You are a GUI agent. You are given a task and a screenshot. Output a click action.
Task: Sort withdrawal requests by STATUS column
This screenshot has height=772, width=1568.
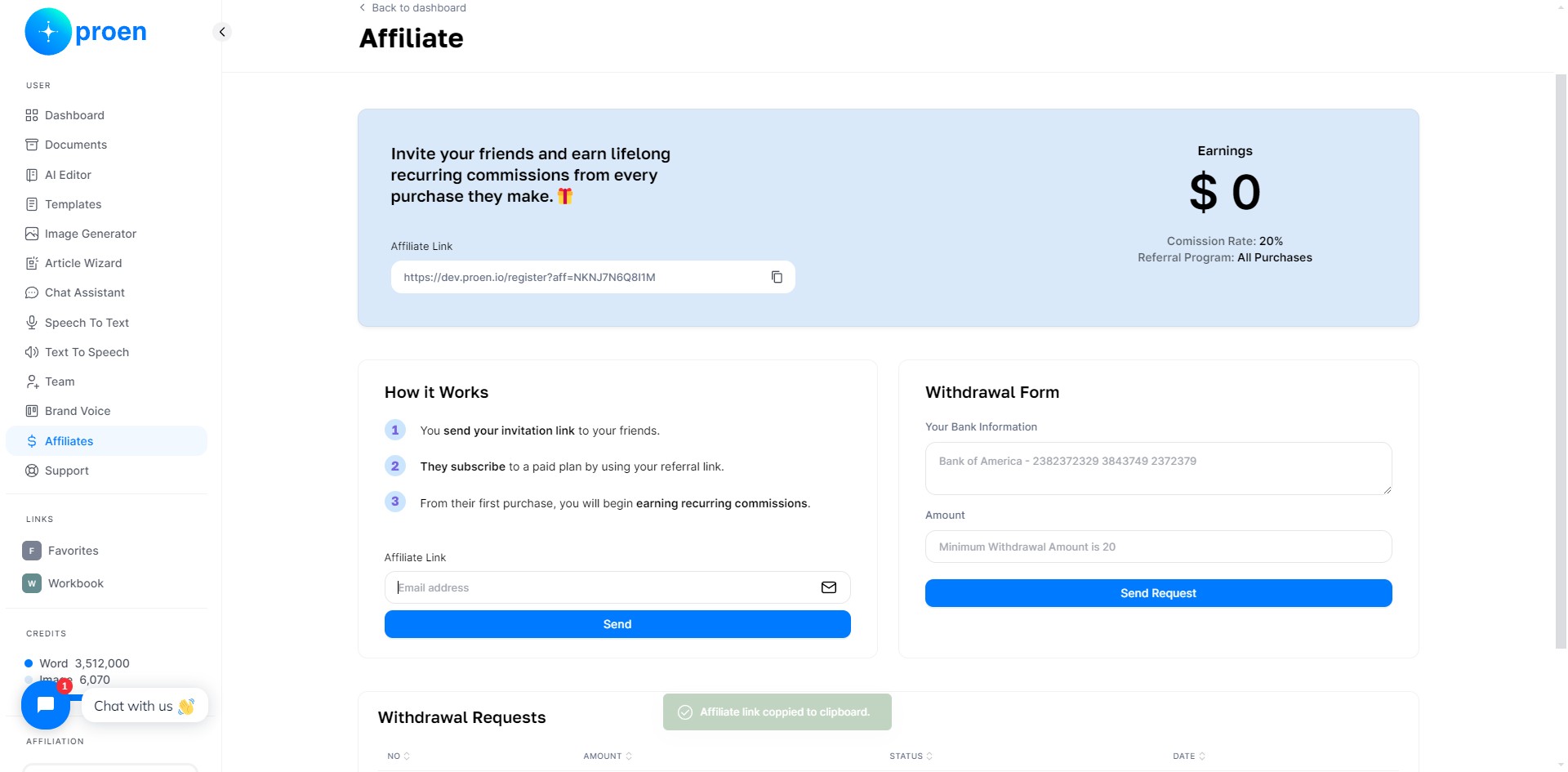tap(911, 756)
